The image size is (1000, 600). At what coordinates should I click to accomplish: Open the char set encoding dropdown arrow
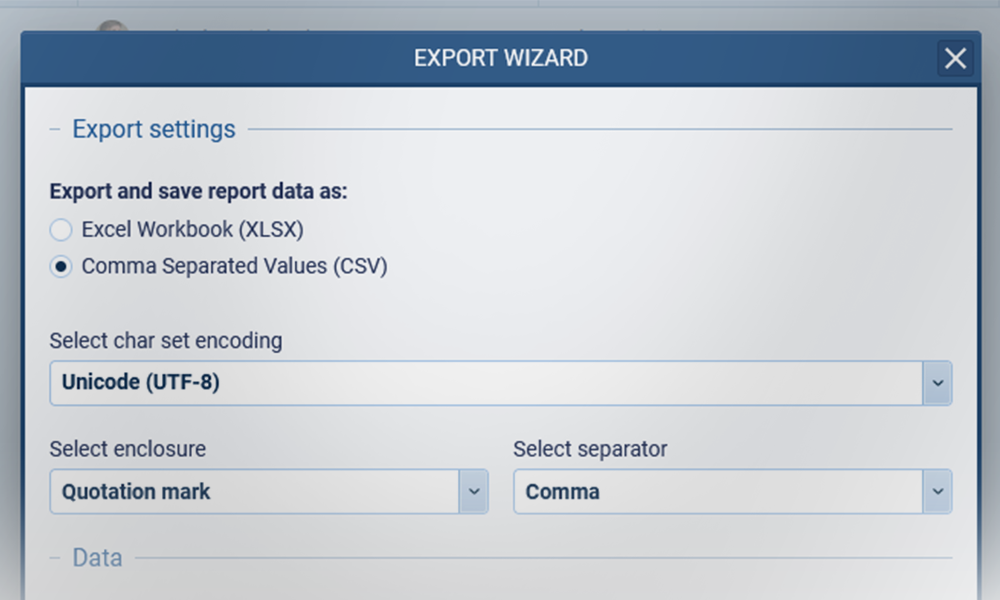[x=937, y=383]
